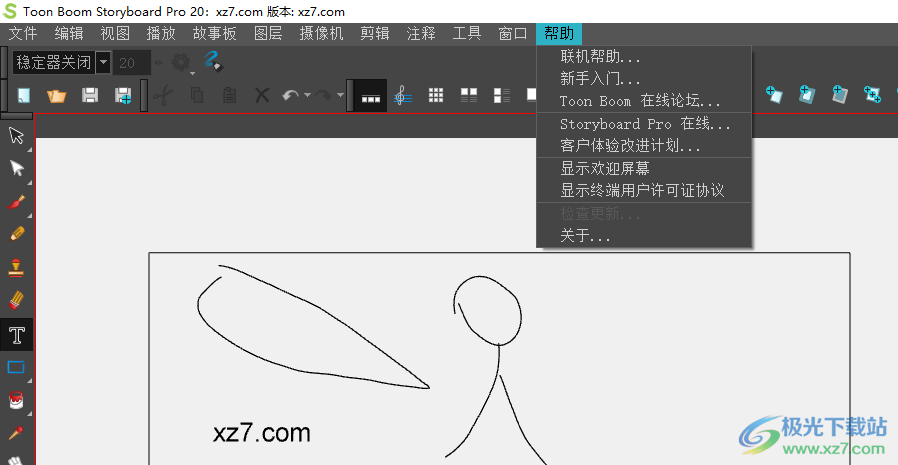The height and width of the screenshot is (465, 898).
Task: Open the 故事板 menu
Action: 215,34
